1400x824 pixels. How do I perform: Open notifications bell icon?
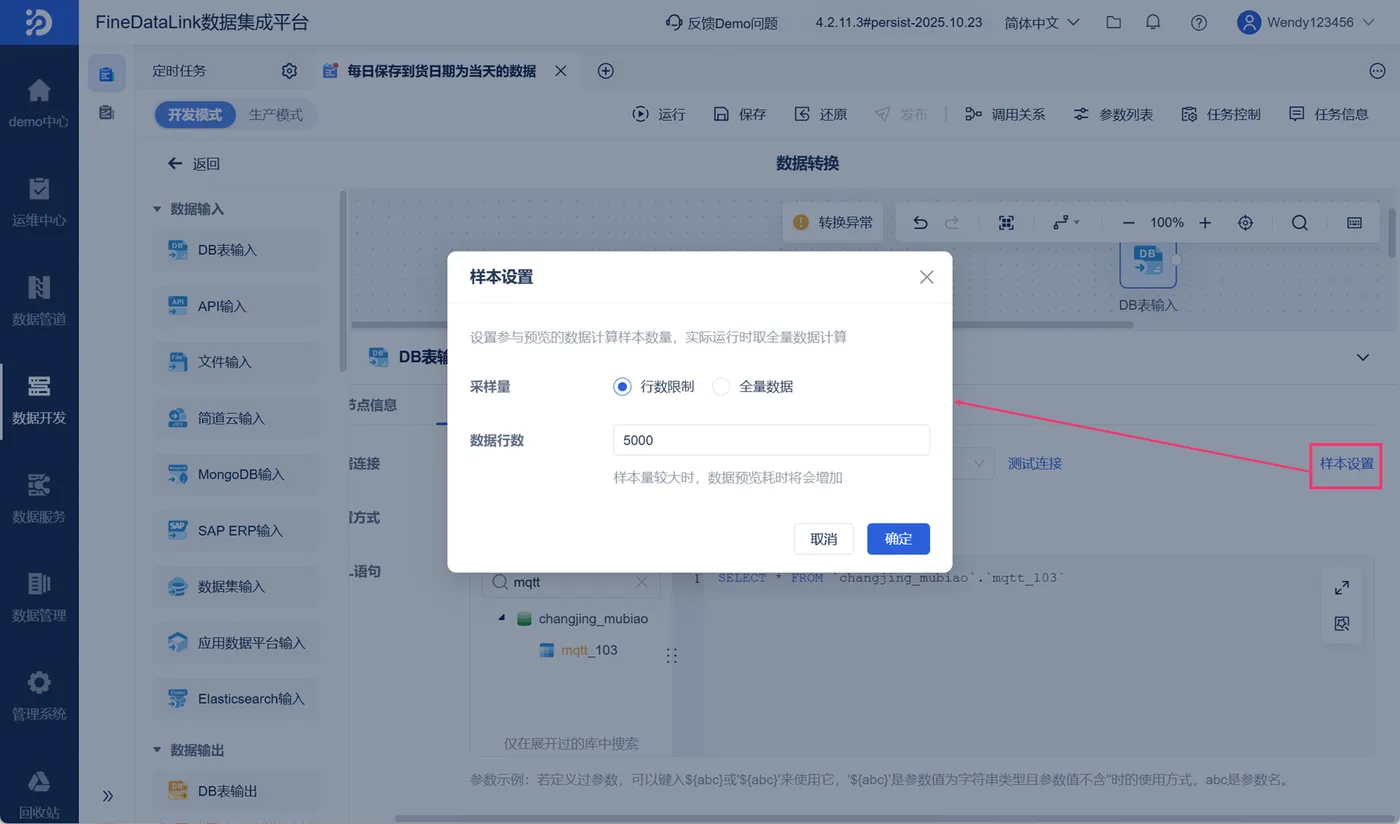point(1153,22)
